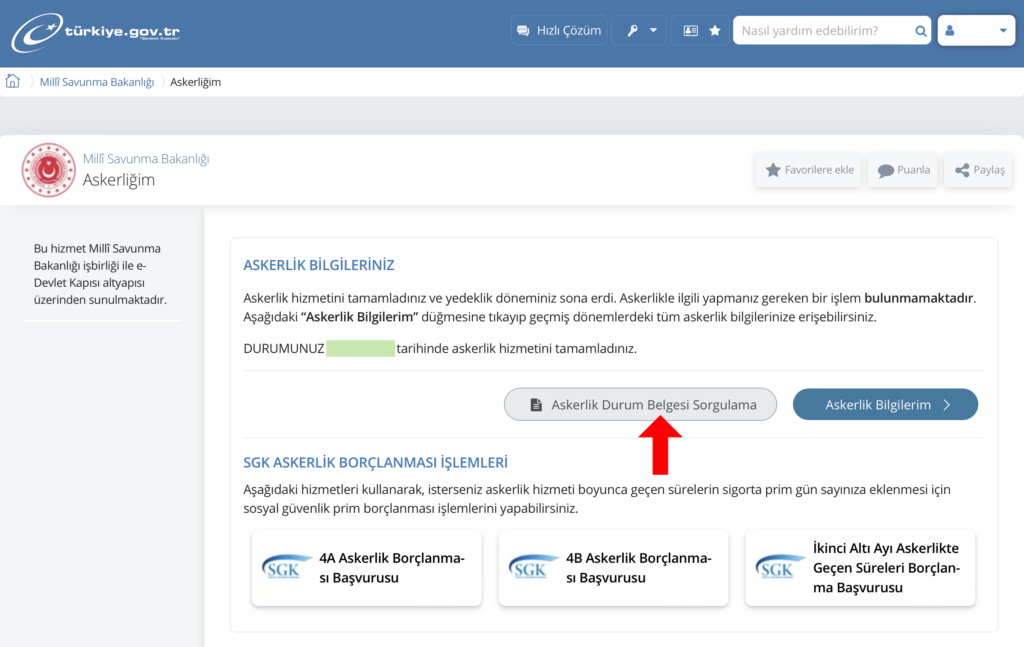Viewport: 1024px width, 647px height.
Task: Click the Askerliğim breadcrumb item
Action: 195,82
